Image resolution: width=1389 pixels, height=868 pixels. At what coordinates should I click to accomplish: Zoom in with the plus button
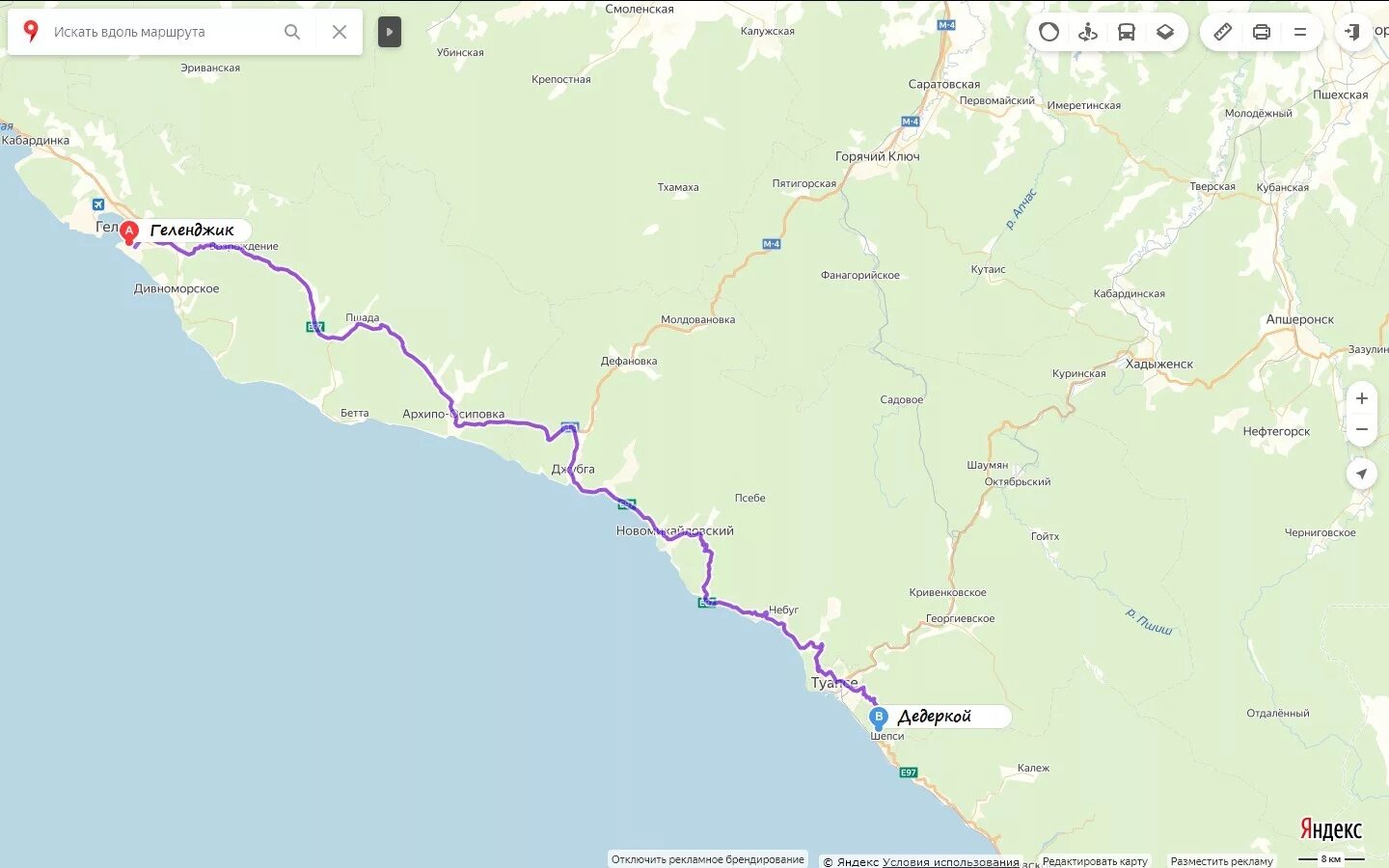[1362, 398]
